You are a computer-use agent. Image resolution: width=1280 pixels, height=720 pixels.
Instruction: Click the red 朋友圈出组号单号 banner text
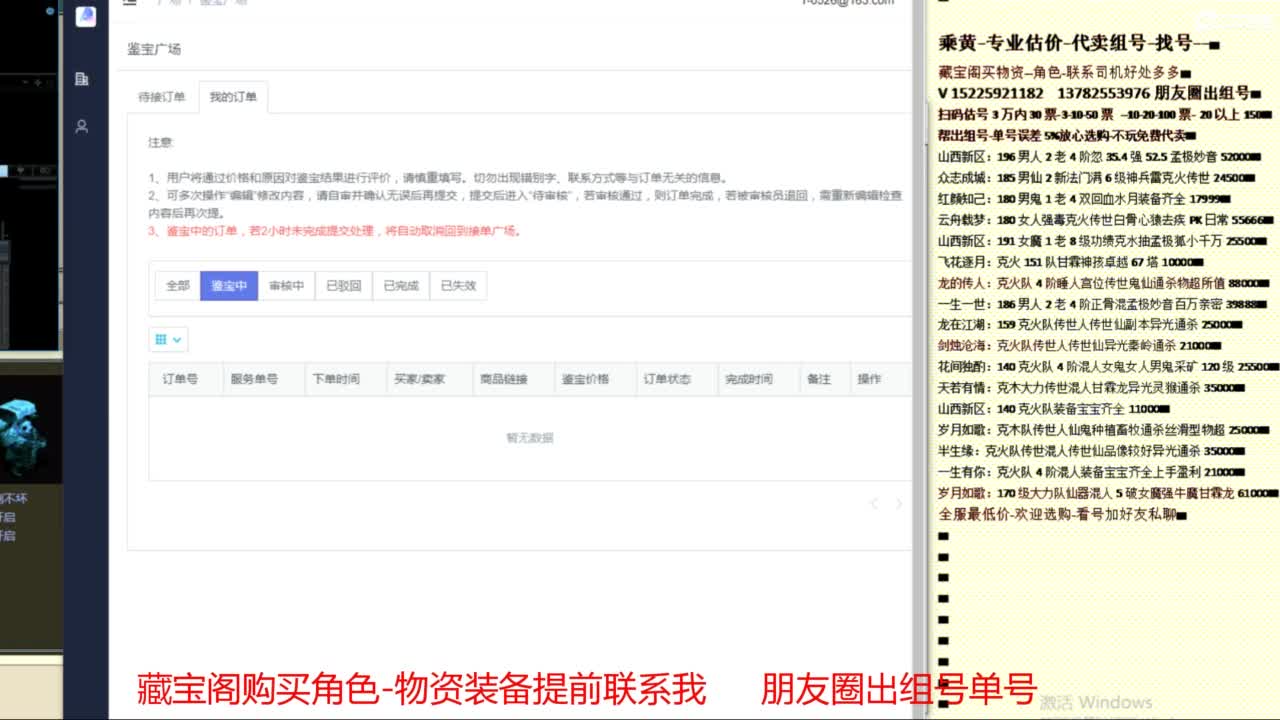pyautogui.click(x=898, y=689)
